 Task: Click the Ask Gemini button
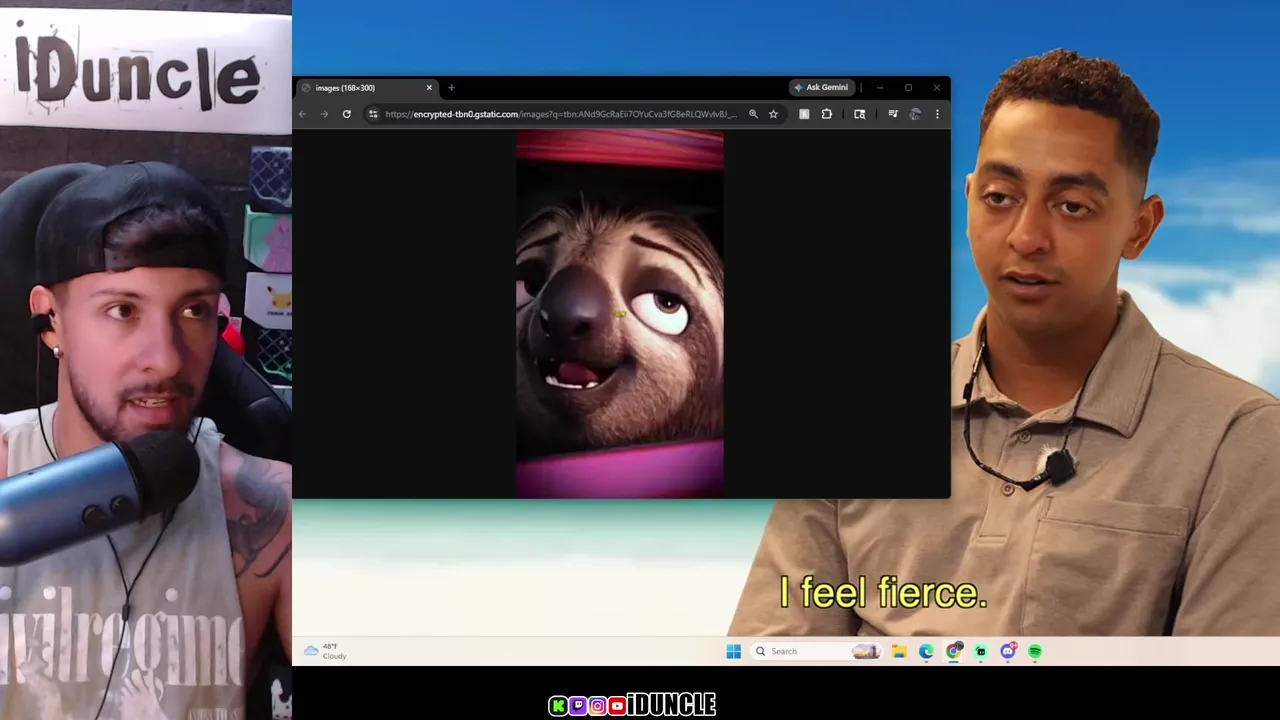click(x=822, y=87)
